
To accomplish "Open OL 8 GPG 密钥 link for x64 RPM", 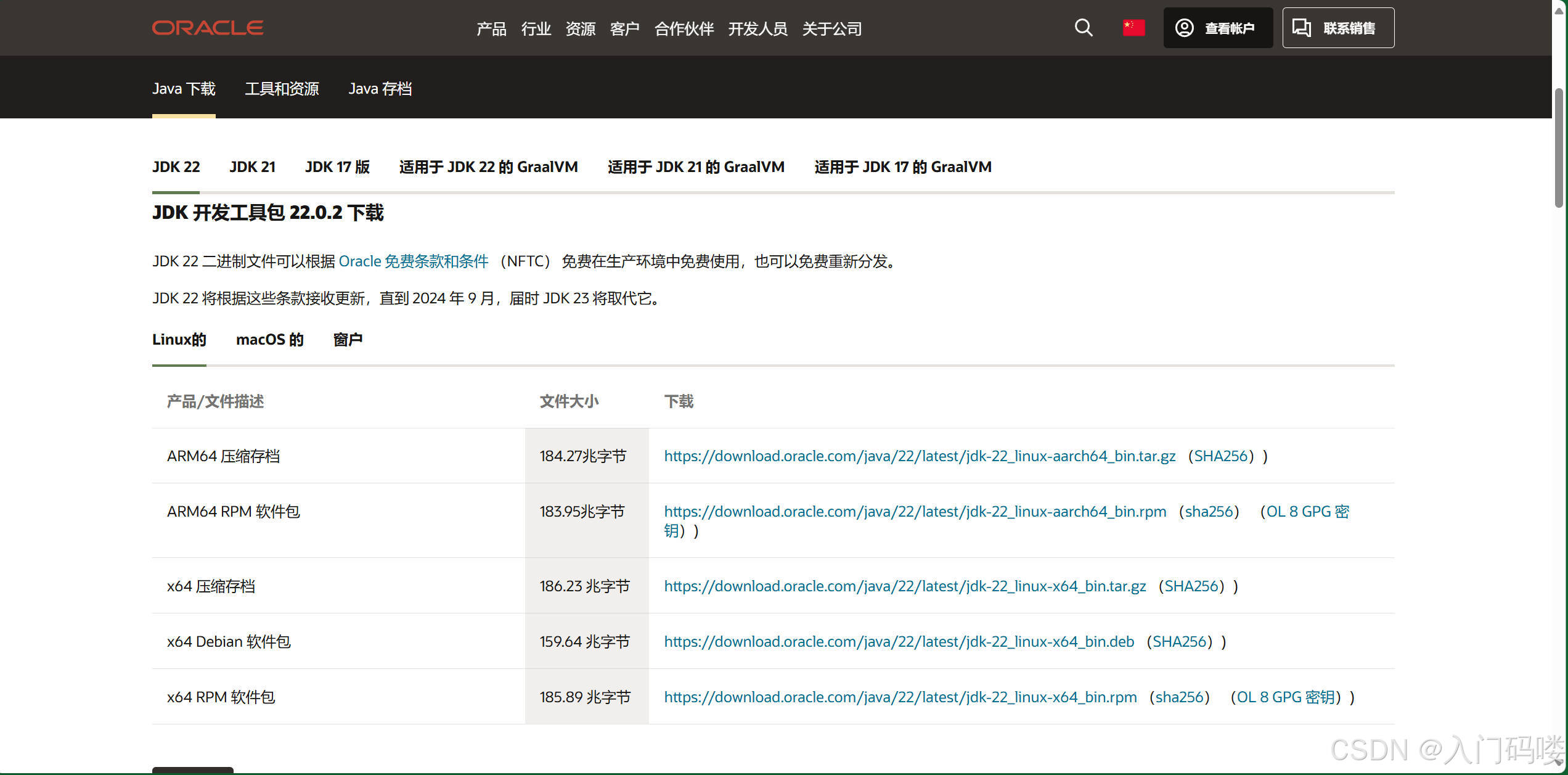I will [x=1286, y=697].
